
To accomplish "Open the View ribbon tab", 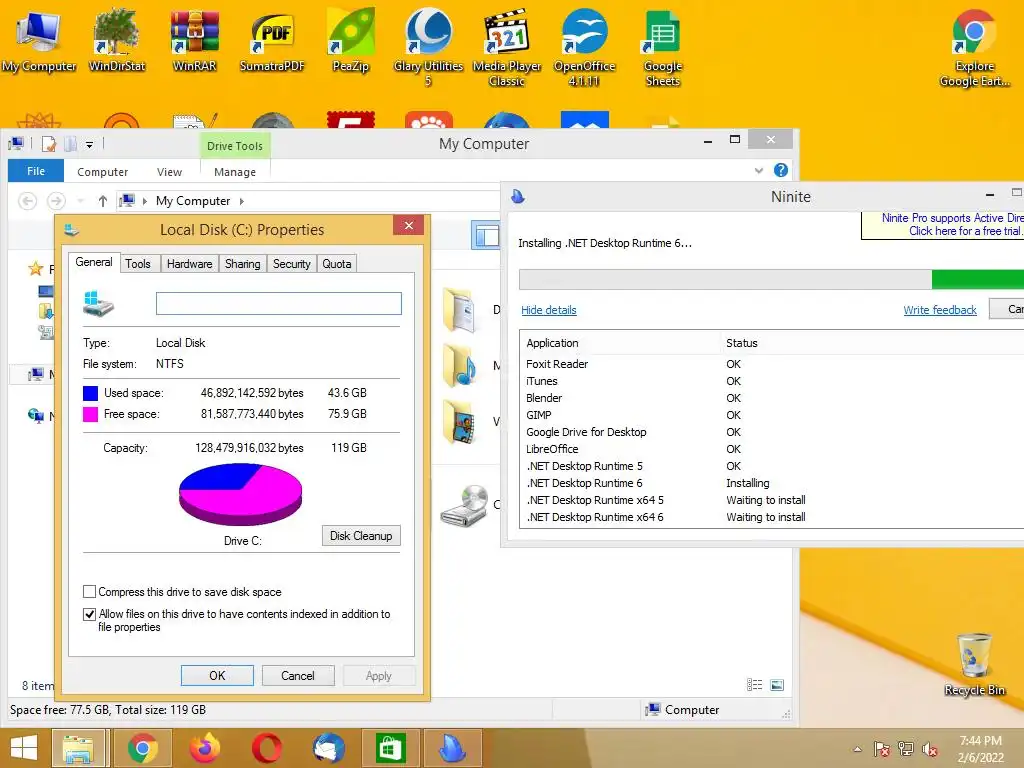I will coord(169,172).
